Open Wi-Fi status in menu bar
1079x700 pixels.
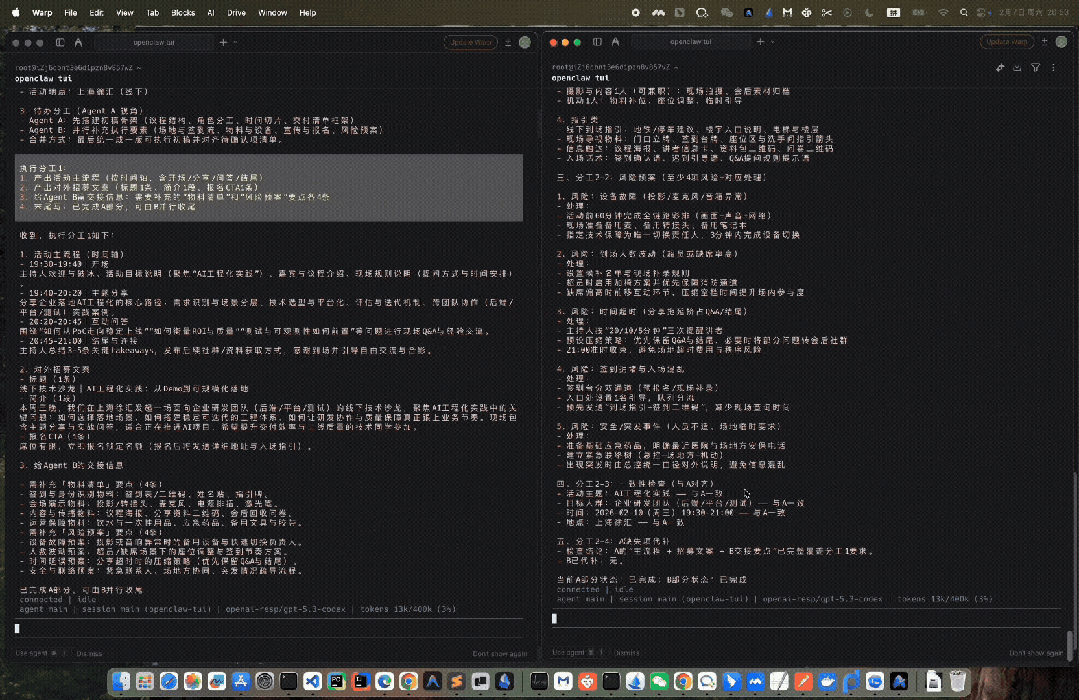click(x=943, y=12)
